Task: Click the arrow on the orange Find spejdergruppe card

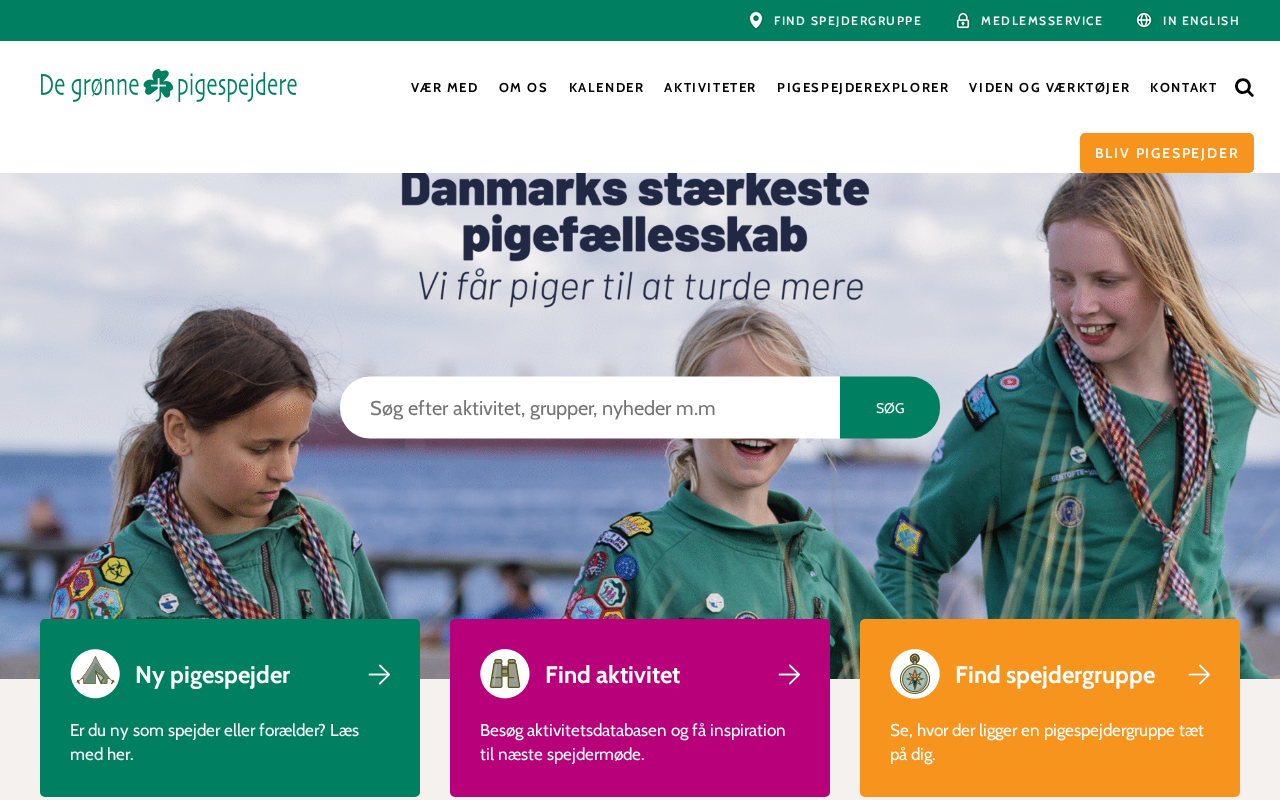Action: 1199,675
